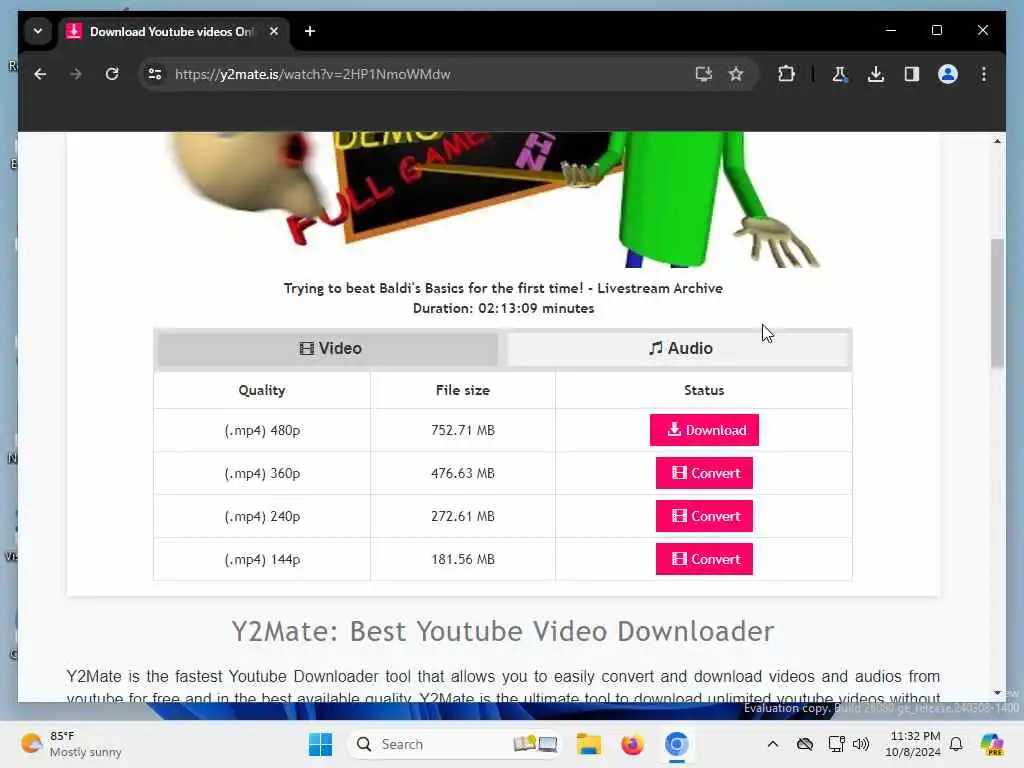Open the notifications bell
1024x768 pixels.
956,744
